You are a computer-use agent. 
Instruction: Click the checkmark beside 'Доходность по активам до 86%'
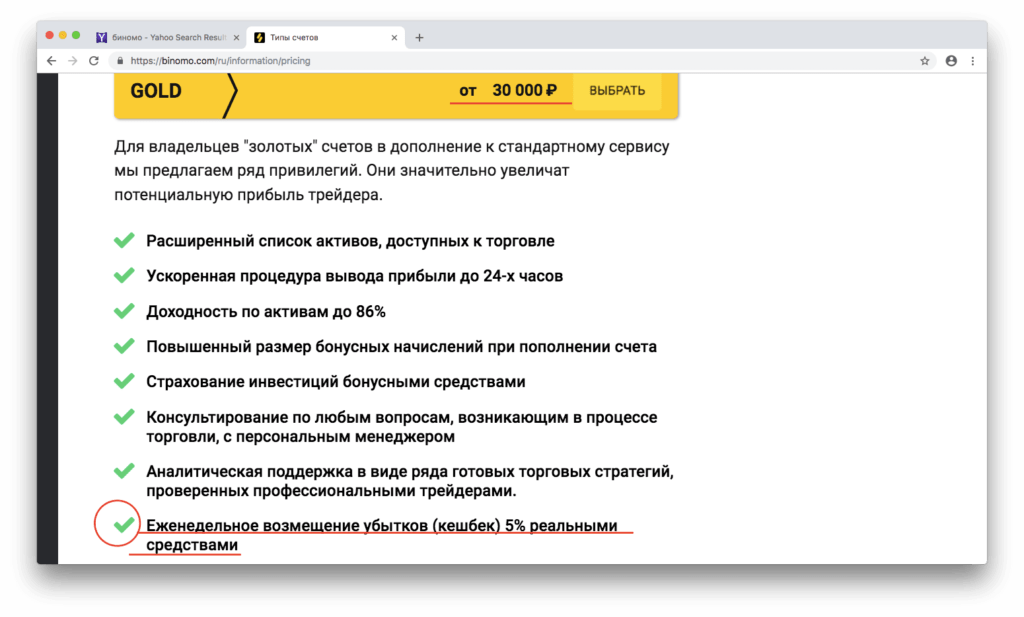tap(124, 311)
